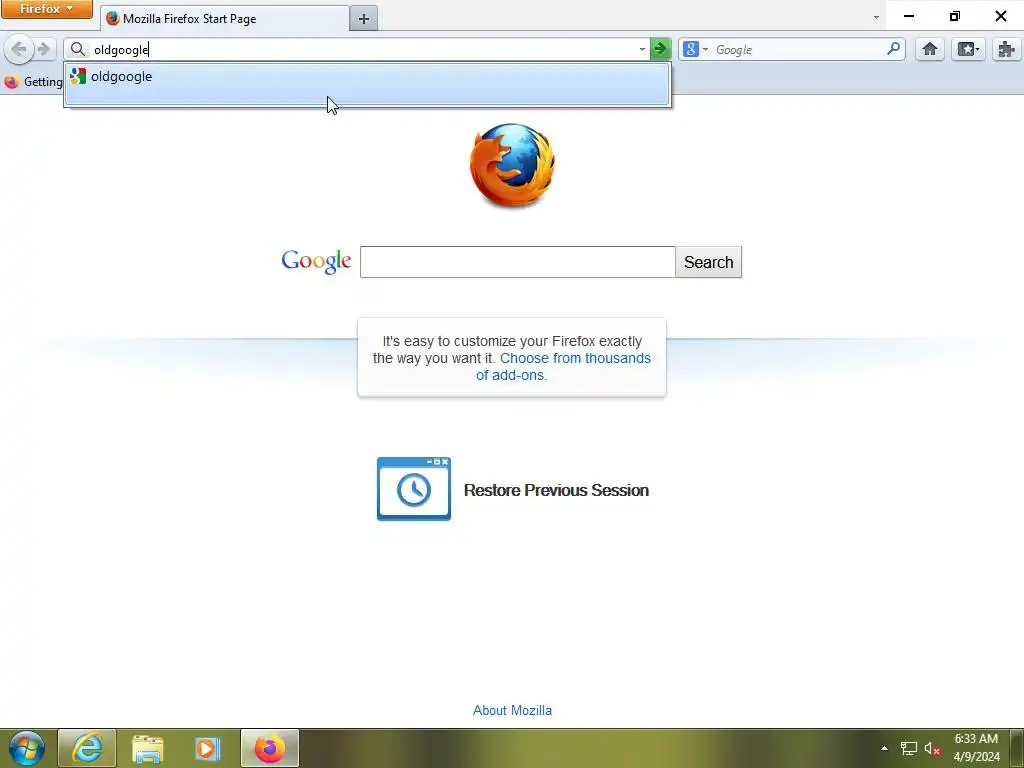Click the large Firefox logo image
The width and height of the screenshot is (1024, 768).
513,165
